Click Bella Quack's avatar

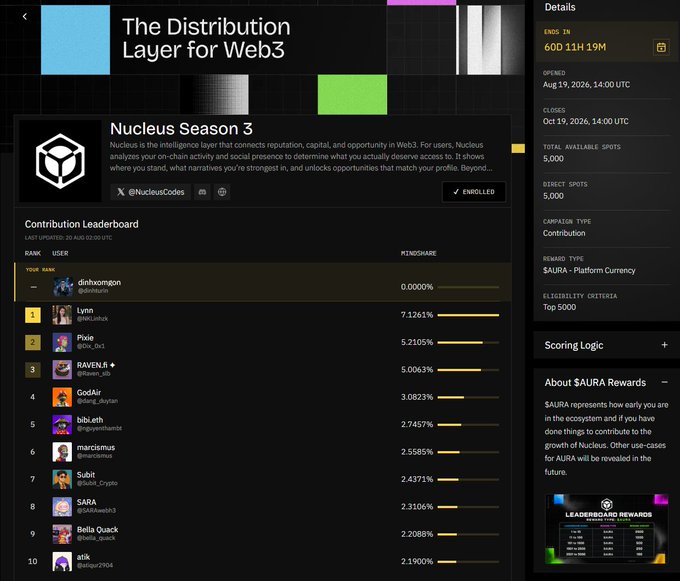tap(62, 534)
